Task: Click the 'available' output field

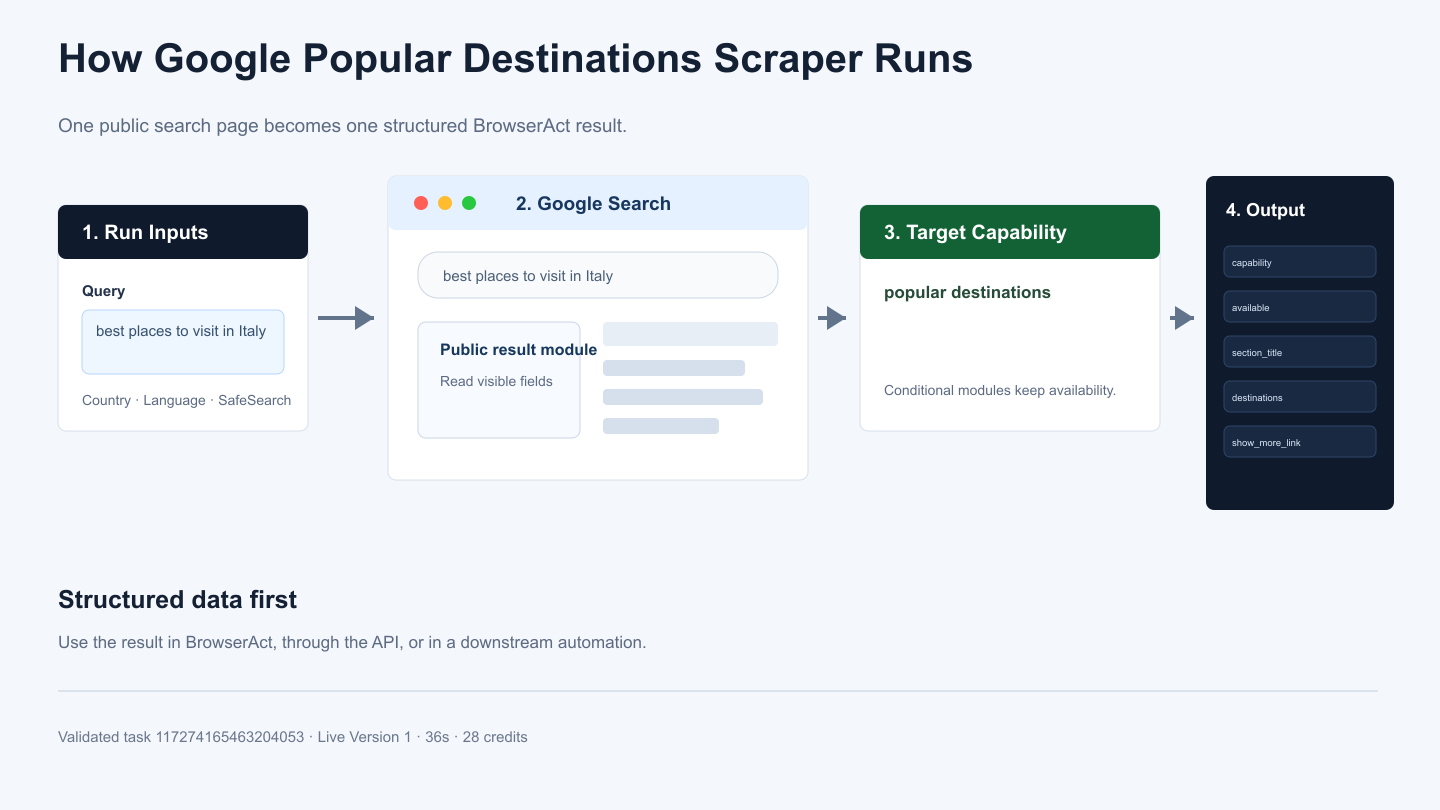Action: pyautogui.click(x=1300, y=307)
